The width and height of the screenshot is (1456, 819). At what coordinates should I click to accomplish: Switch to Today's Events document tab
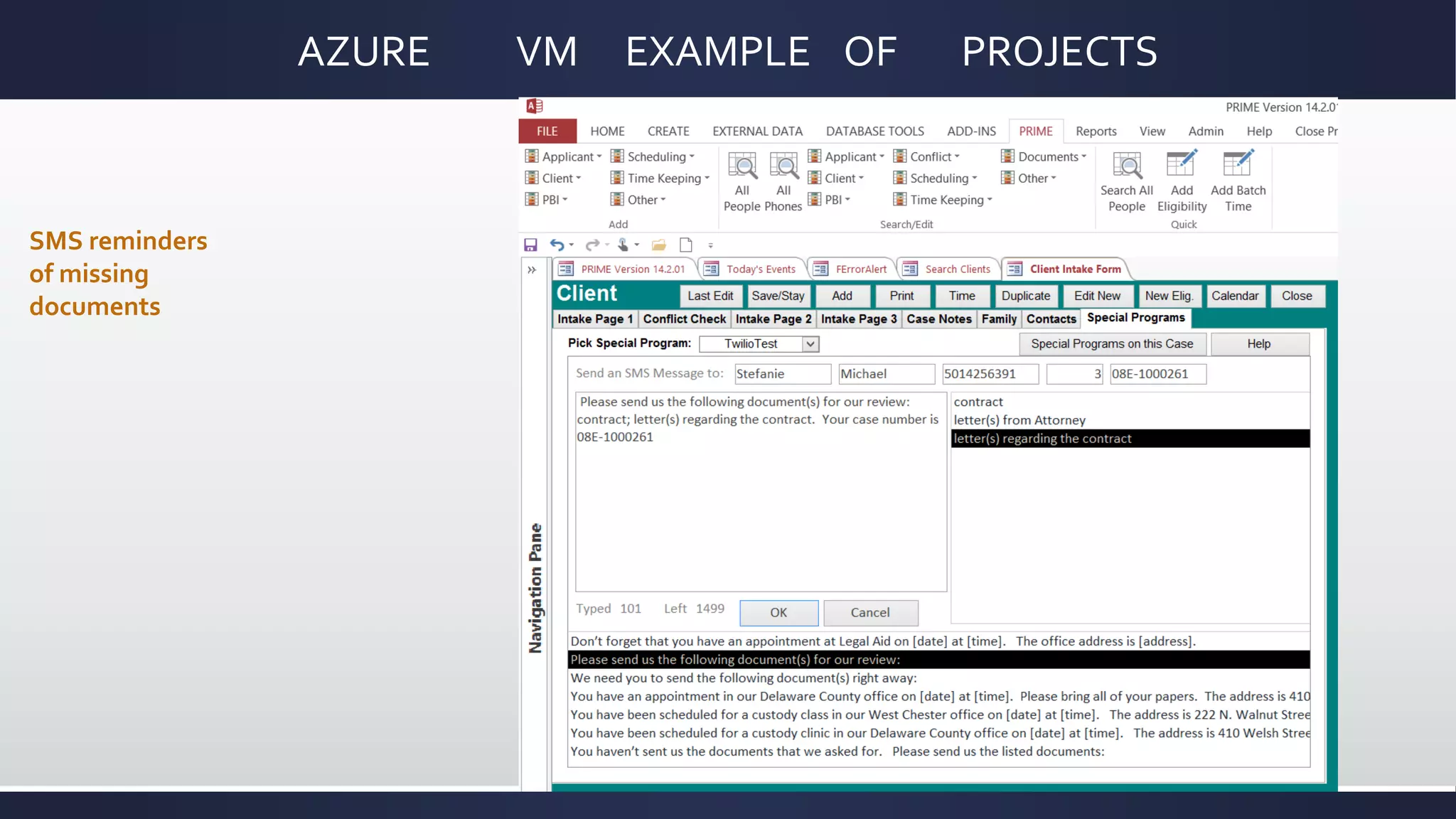752,269
